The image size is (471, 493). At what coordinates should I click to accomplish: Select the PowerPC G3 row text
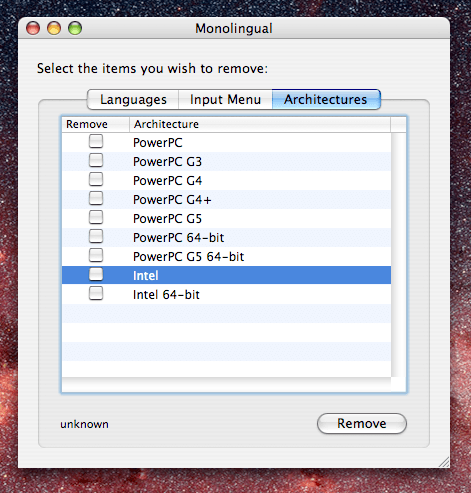[167, 162]
